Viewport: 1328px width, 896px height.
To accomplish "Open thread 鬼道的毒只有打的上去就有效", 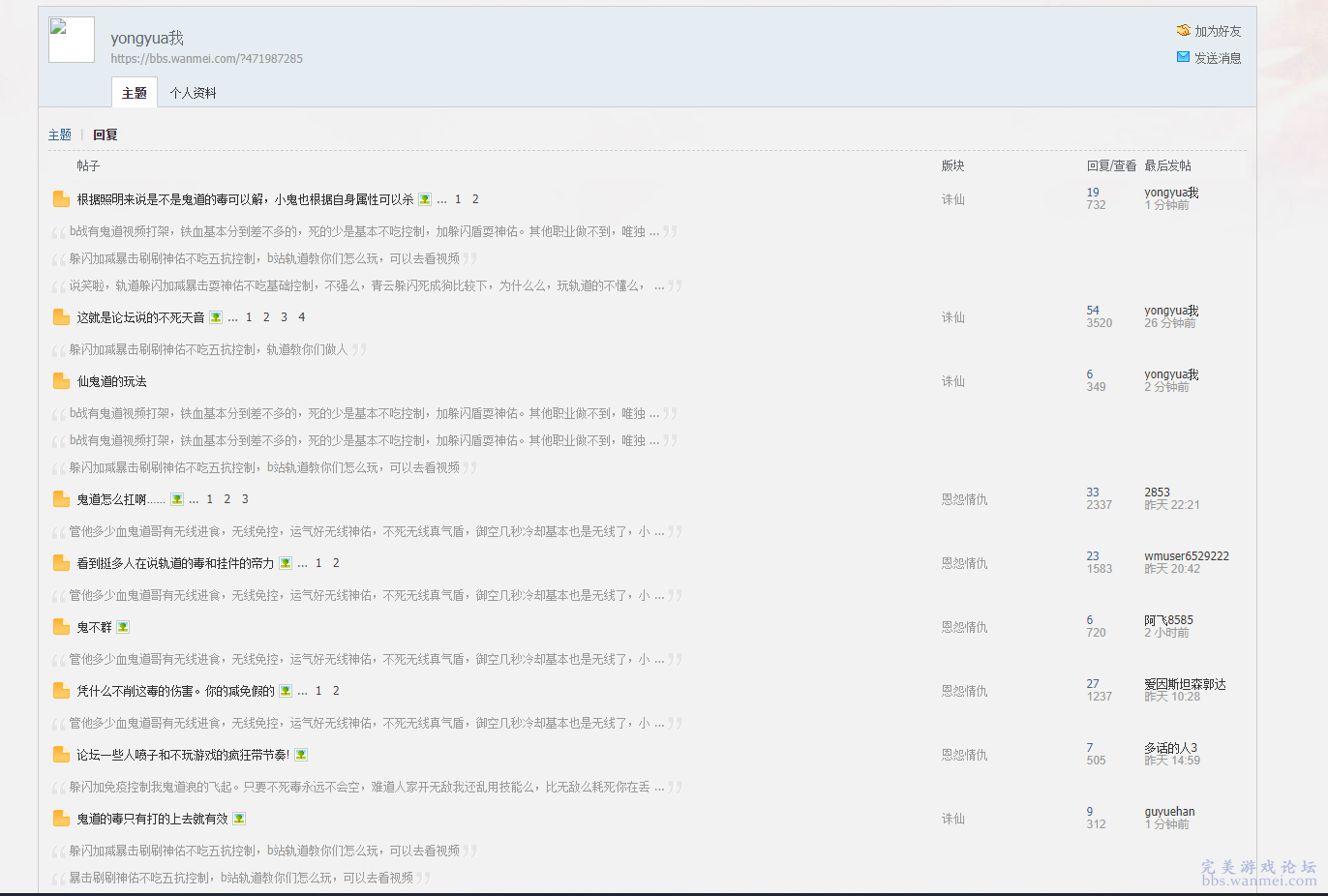I will 152,819.
